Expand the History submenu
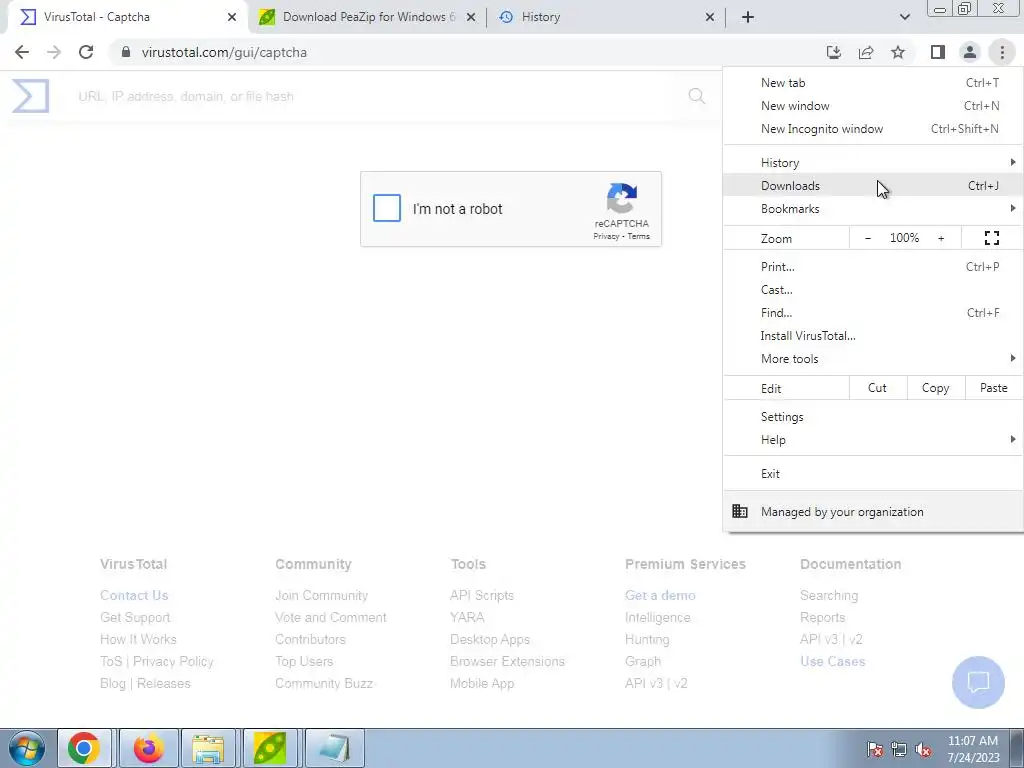The width and height of the screenshot is (1024, 768). click(873, 163)
